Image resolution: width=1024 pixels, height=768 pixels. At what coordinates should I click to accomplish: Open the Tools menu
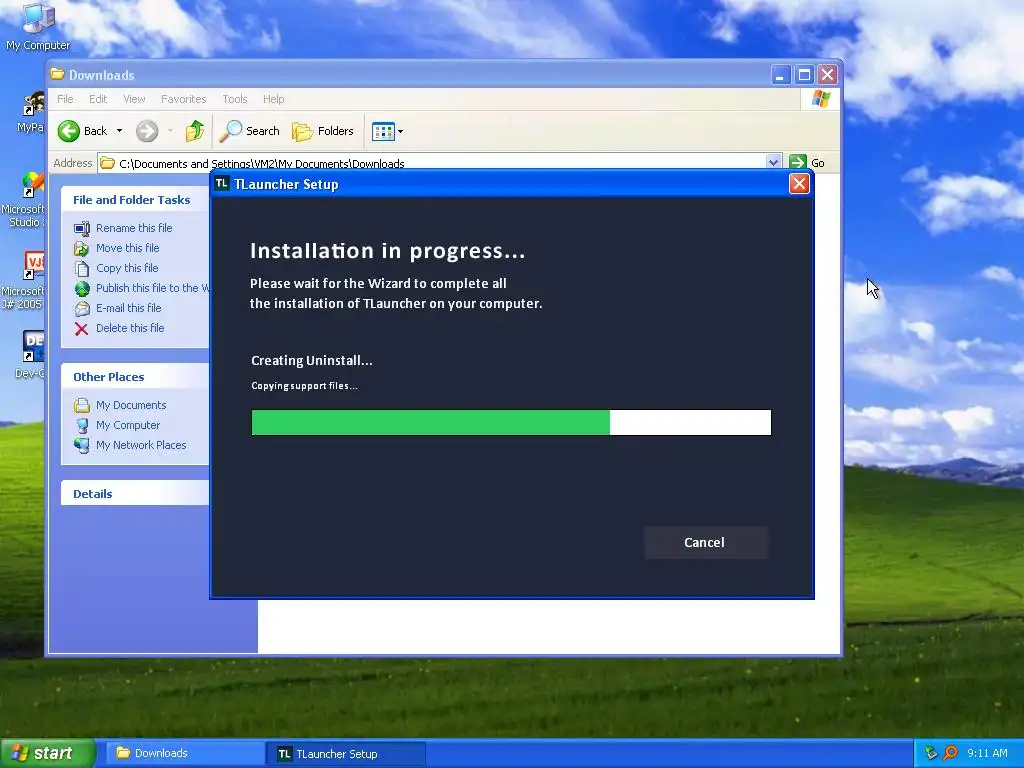[234, 99]
